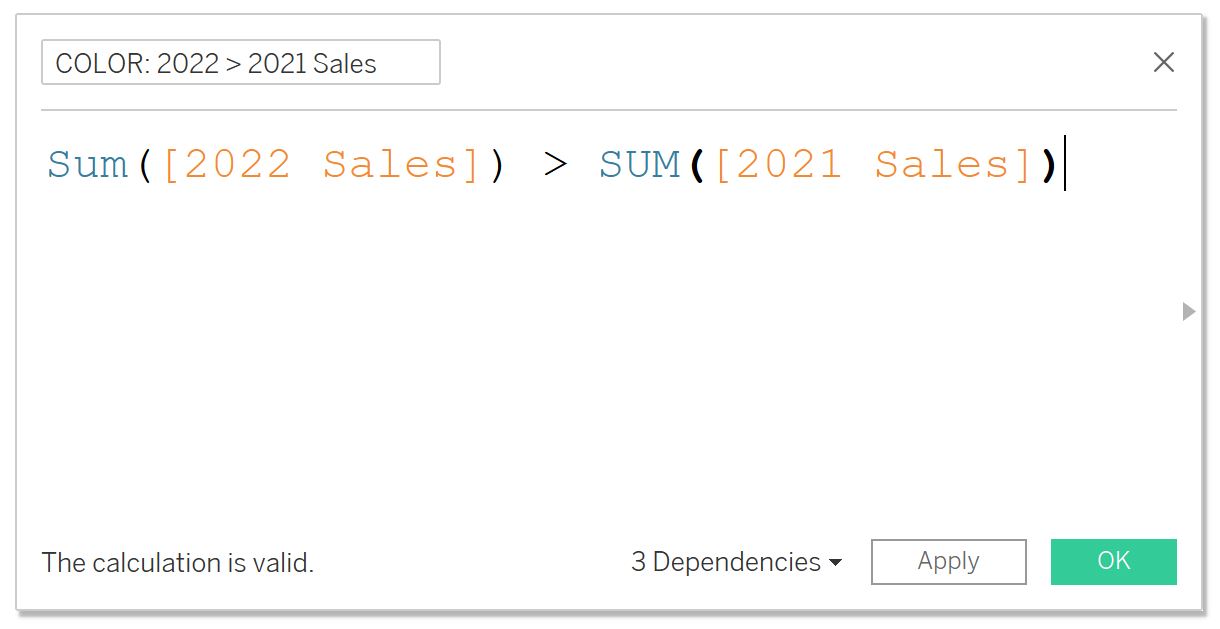
Task: Click the number 2021 in the formula
Action: click(x=790, y=164)
